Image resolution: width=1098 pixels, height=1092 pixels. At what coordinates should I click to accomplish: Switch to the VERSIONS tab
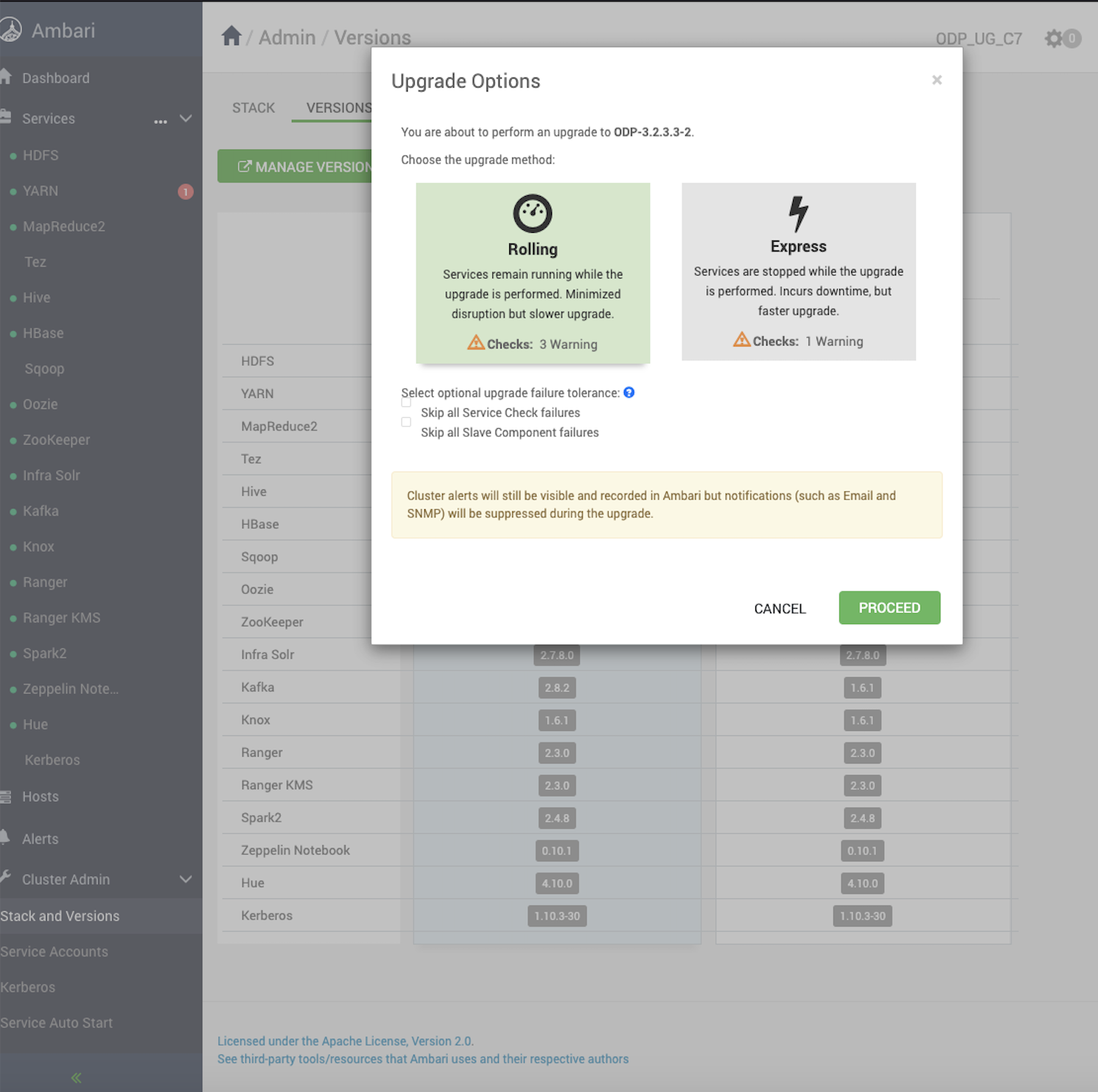pyautogui.click(x=339, y=108)
